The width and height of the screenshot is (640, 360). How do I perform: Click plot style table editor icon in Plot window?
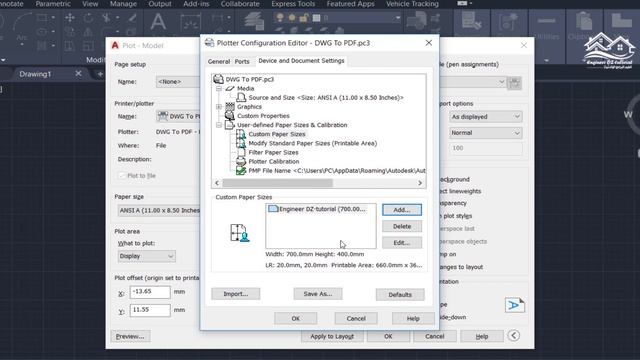click(514, 83)
